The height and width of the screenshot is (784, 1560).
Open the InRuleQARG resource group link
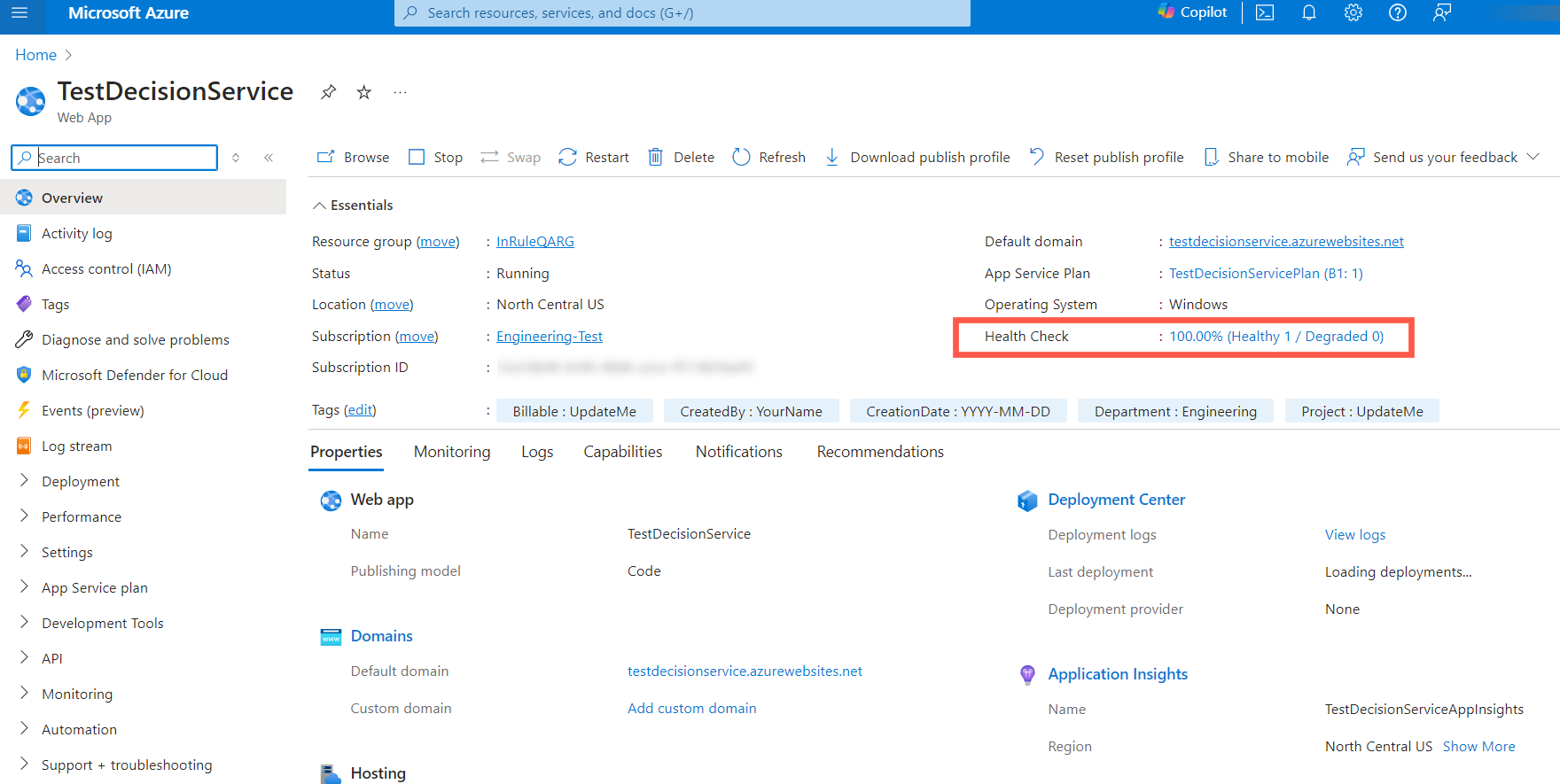click(x=534, y=242)
